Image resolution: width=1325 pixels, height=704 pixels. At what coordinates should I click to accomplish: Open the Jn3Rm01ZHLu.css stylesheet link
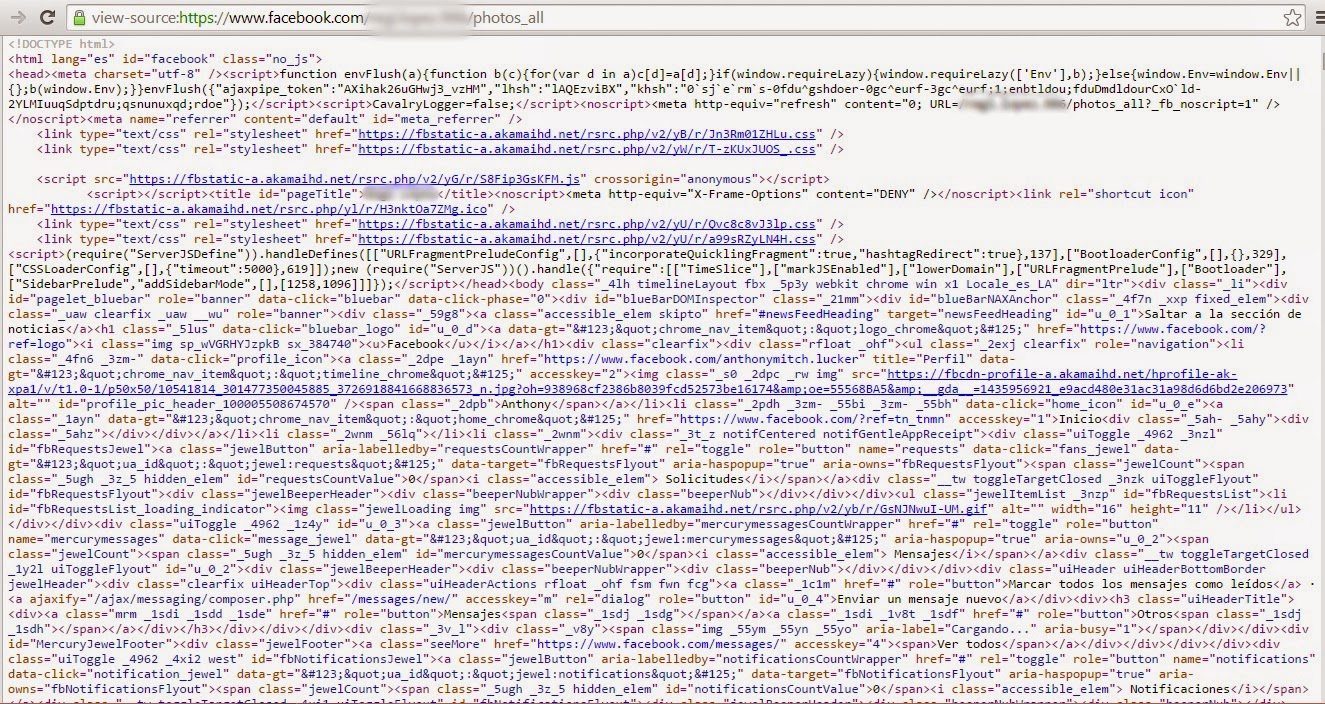[x=588, y=134]
